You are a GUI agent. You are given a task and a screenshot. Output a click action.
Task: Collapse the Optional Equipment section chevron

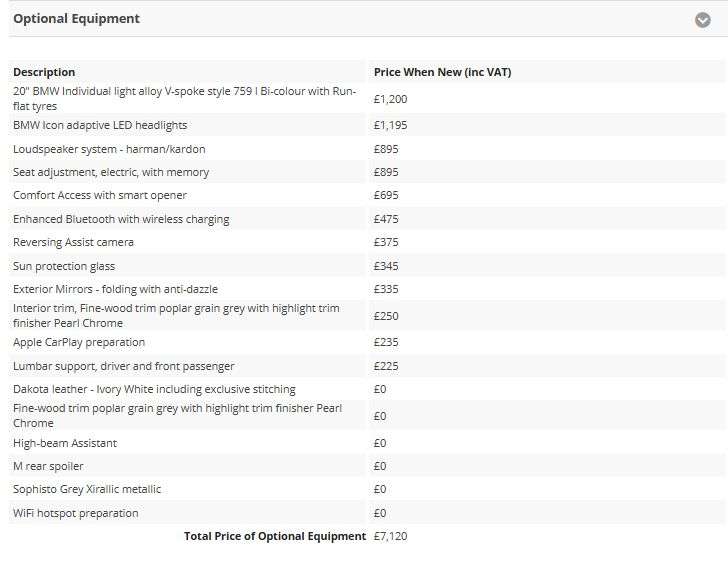point(703,19)
